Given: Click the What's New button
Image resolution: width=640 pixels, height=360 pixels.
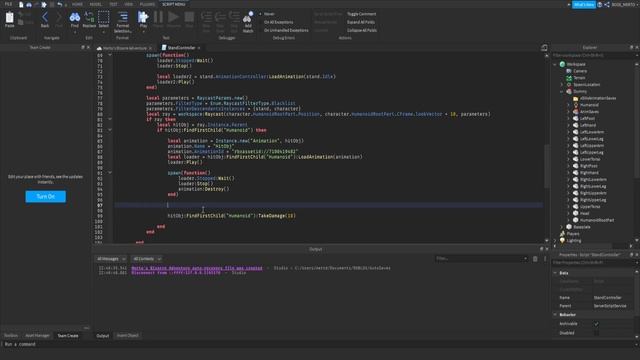Looking at the screenshot, I should (584, 4).
